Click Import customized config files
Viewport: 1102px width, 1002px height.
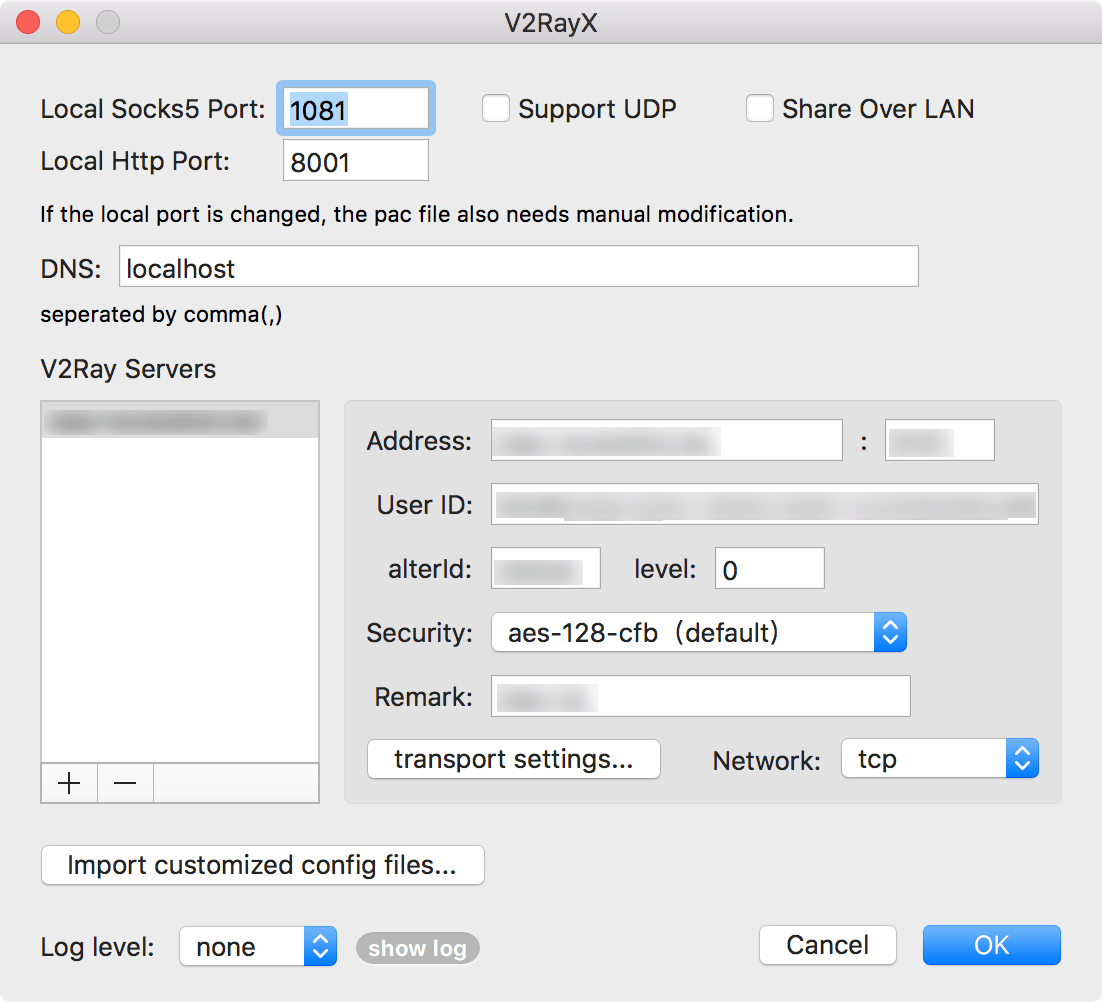262,865
